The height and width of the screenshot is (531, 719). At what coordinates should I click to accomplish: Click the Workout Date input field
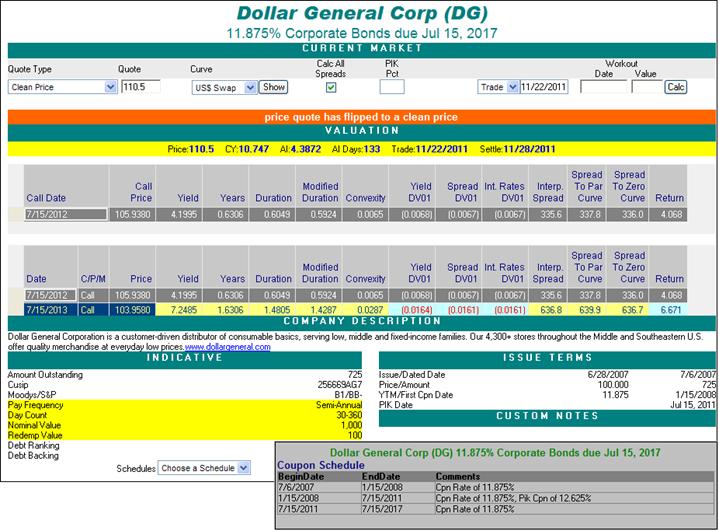(603, 87)
